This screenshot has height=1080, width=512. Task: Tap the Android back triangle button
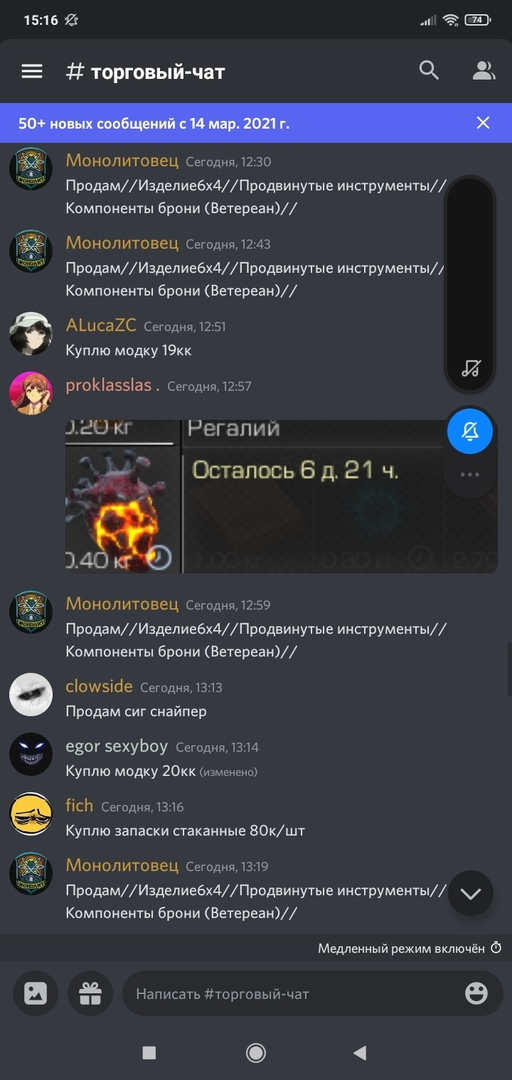pos(359,1052)
